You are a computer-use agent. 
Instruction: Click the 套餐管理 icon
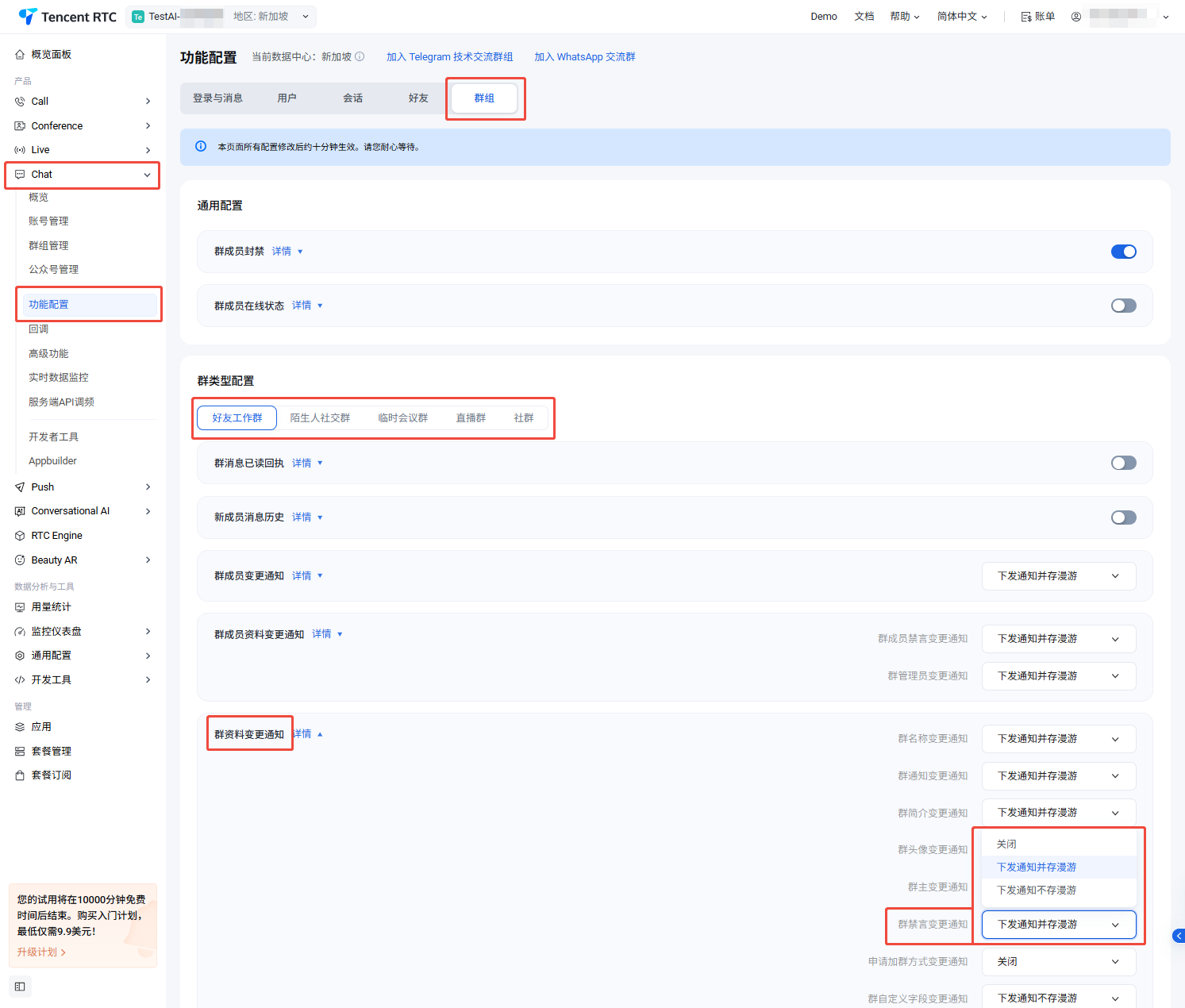[20, 752]
